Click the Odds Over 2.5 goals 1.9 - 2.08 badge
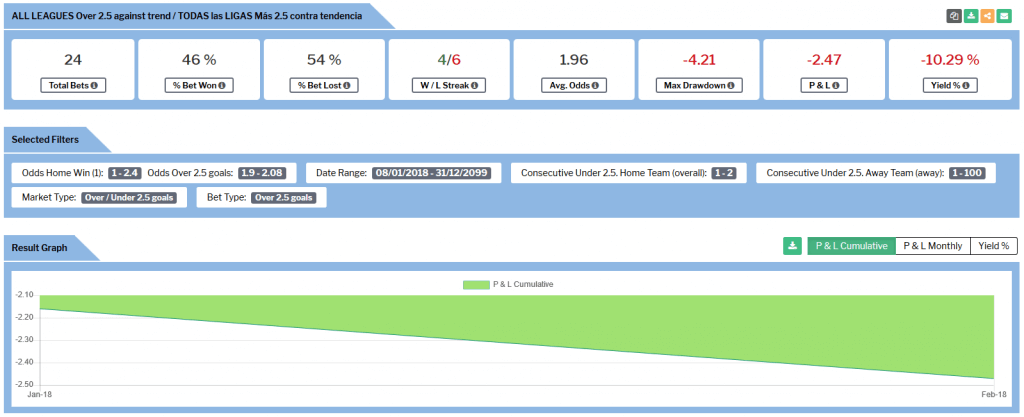Image resolution: width=1024 pixels, height=417 pixels. coord(264,174)
